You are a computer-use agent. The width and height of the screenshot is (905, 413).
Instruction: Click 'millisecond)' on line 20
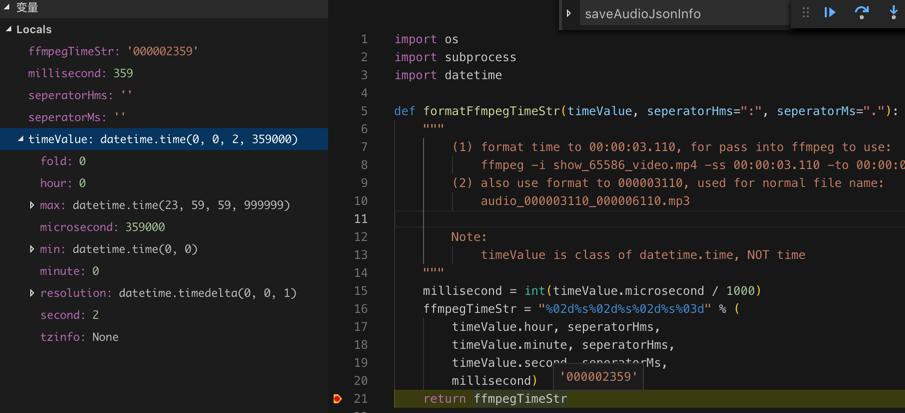point(495,381)
